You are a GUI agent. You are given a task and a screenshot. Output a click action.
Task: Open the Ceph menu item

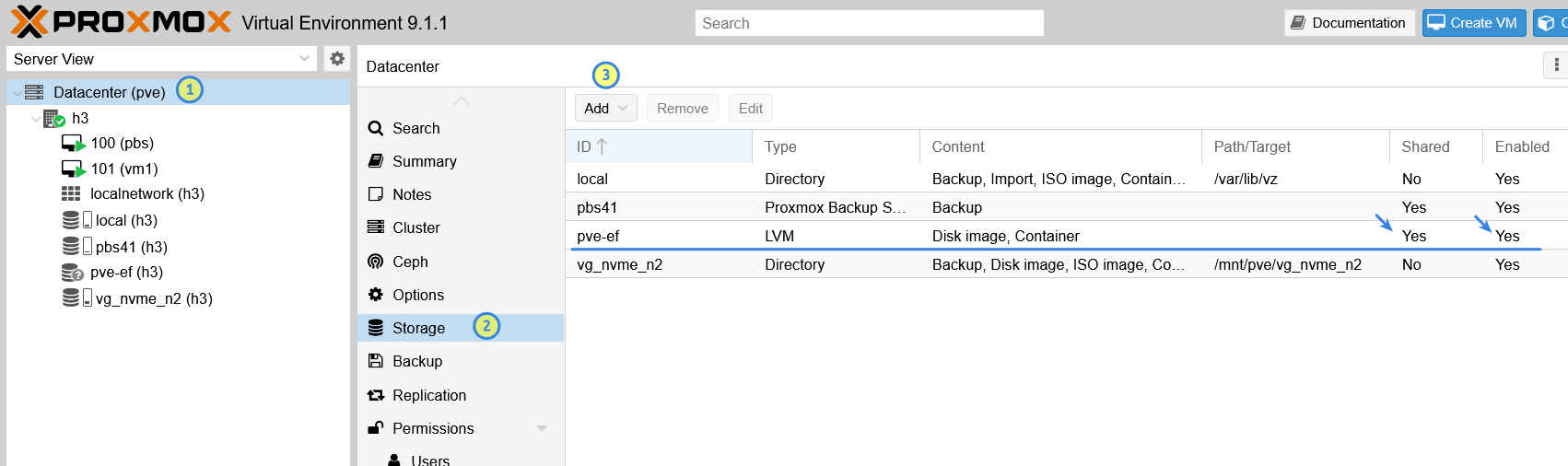point(461,262)
